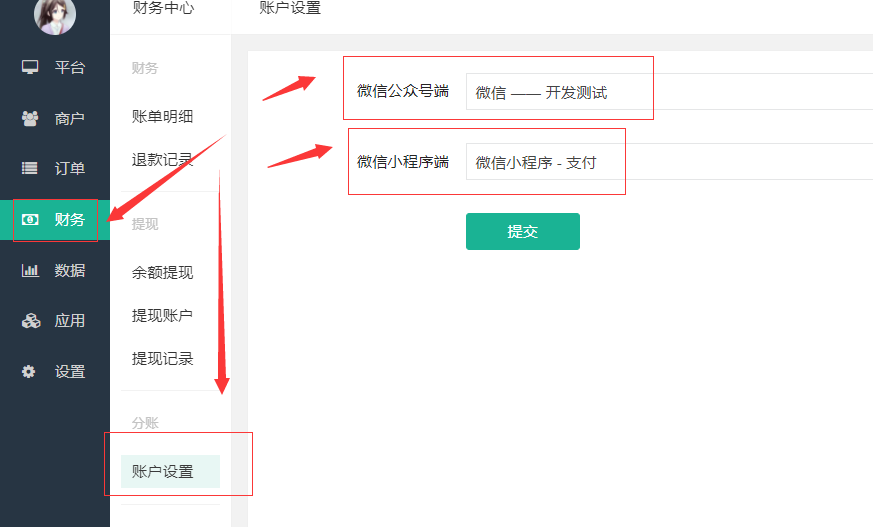The width and height of the screenshot is (873, 527).
Task: Open the 提现账户 page
Action: tap(163, 316)
